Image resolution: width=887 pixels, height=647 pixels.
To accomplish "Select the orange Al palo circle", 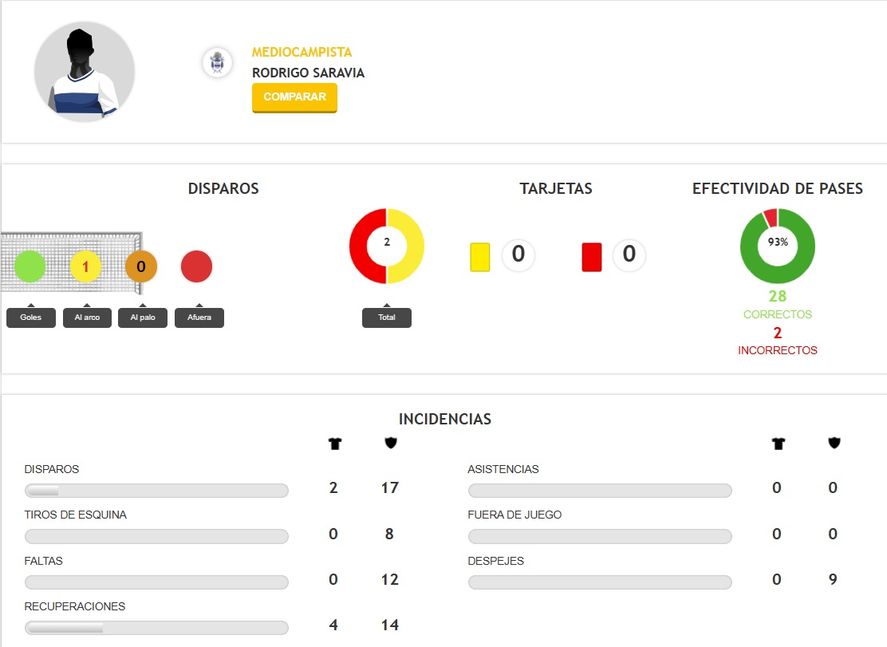I will pyautogui.click(x=141, y=266).
